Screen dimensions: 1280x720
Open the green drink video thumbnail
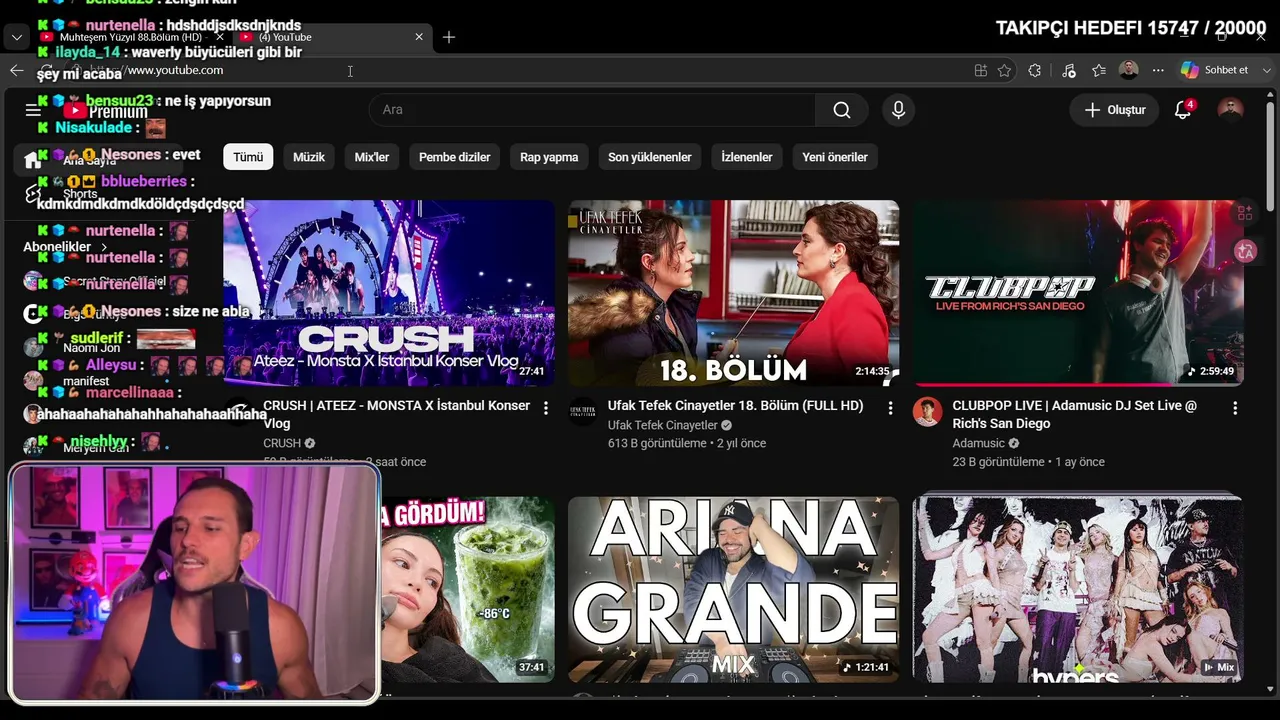467,590
